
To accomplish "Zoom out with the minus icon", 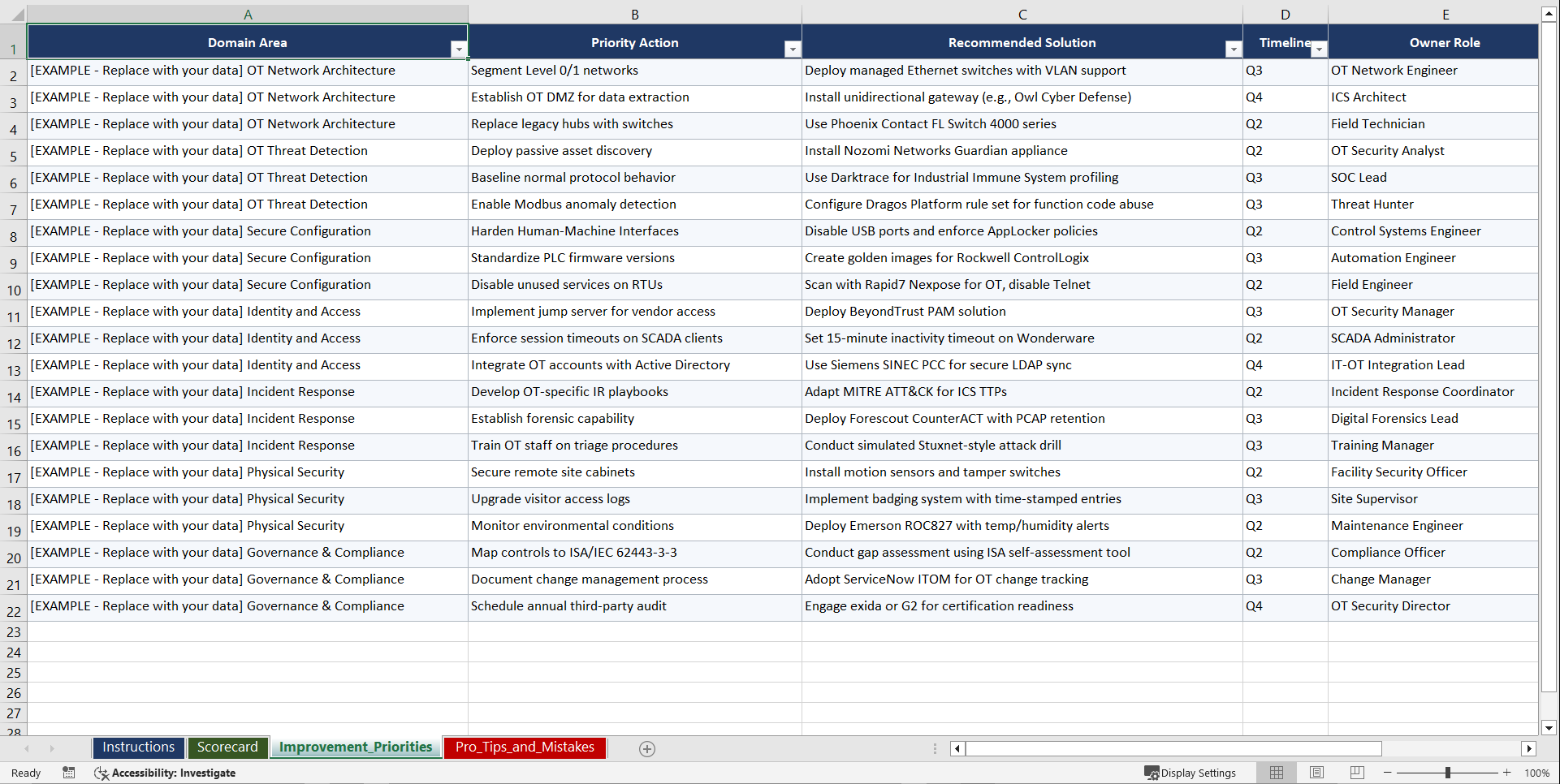I will (x=1388, y=773).
